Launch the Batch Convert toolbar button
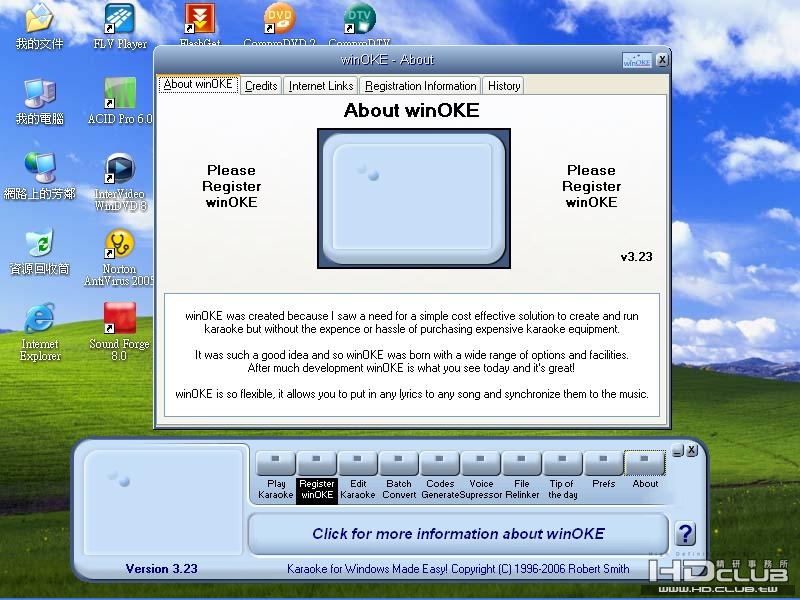 coord(398,463)
